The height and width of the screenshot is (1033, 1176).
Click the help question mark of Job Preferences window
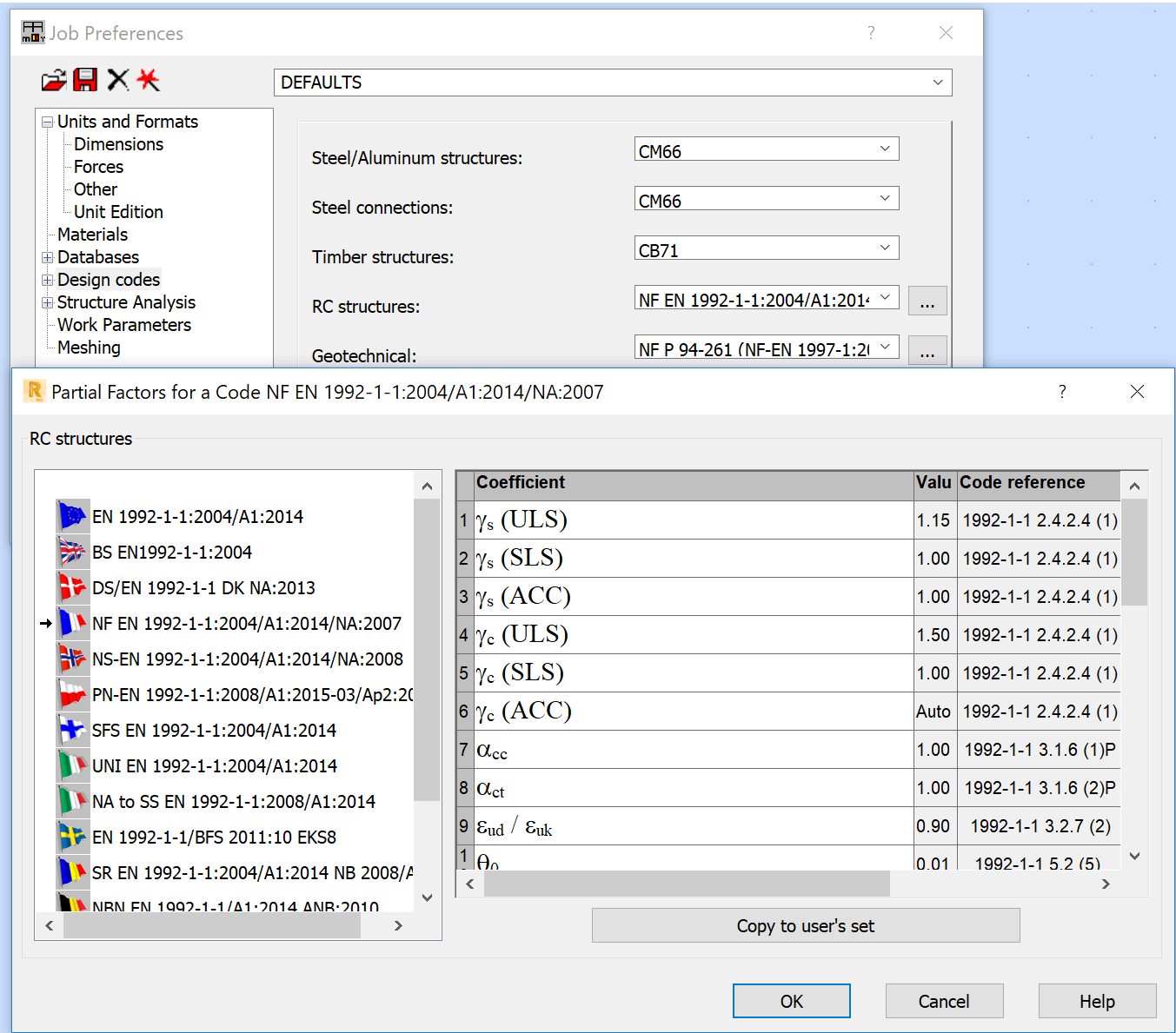tap(871, 33)
